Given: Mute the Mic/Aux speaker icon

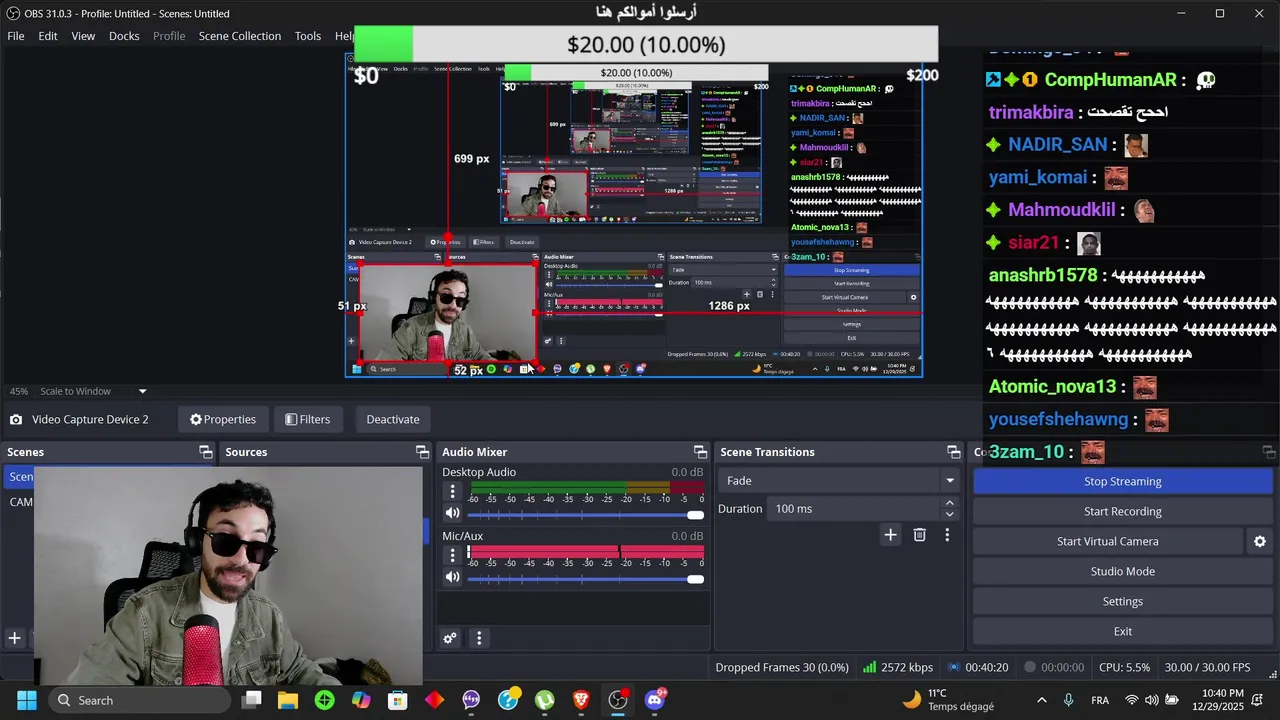Looking at the screenshot, I should [452, 577].
